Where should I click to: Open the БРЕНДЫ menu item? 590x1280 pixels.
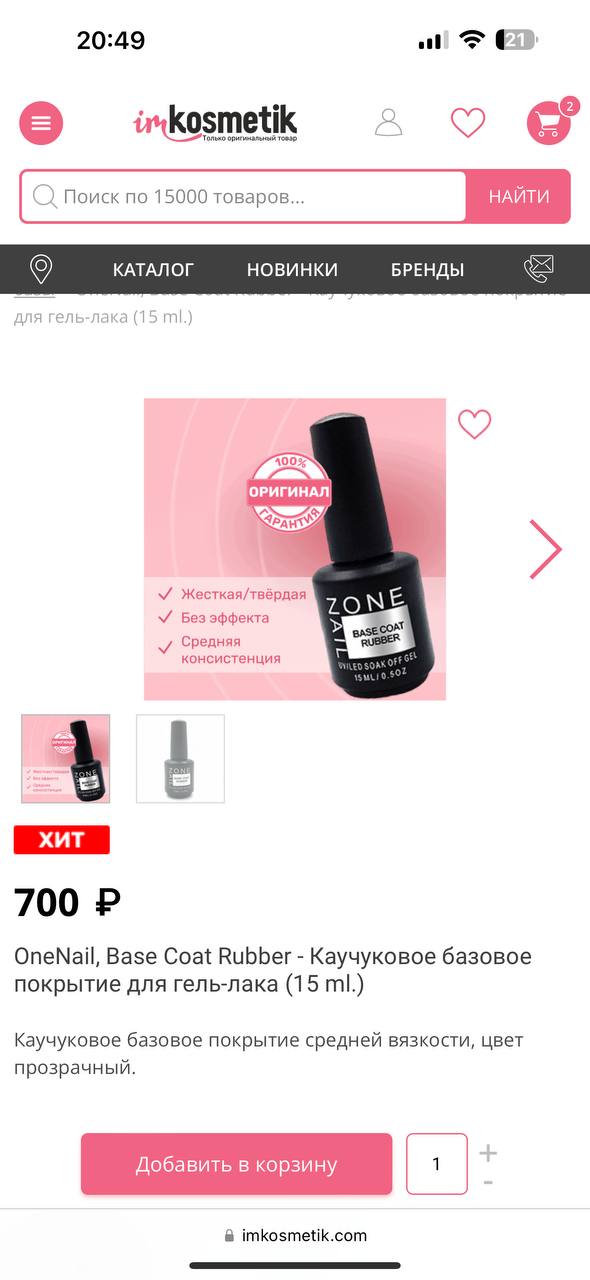[427, 269]
